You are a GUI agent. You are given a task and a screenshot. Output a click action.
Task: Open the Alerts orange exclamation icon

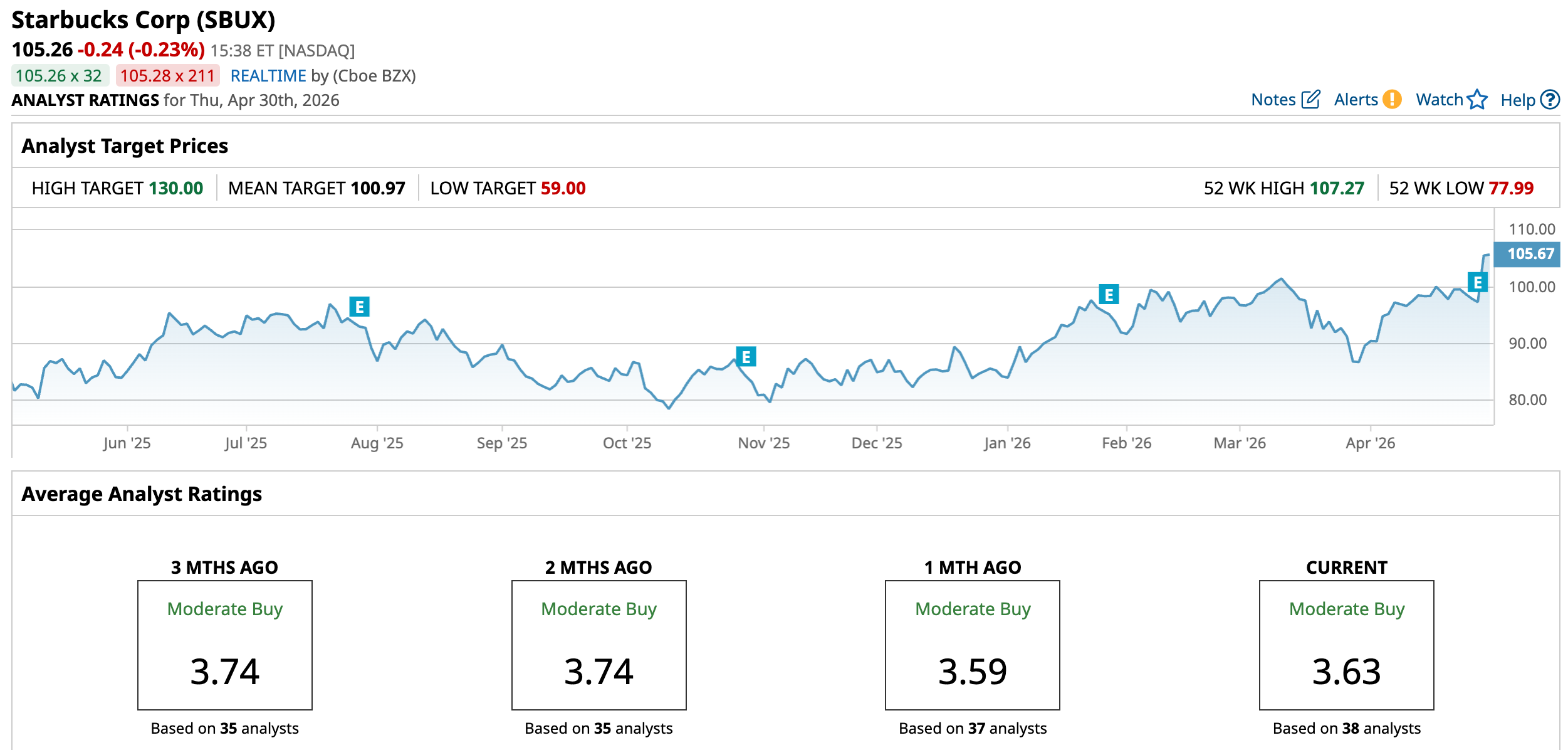click(1392, 100)
